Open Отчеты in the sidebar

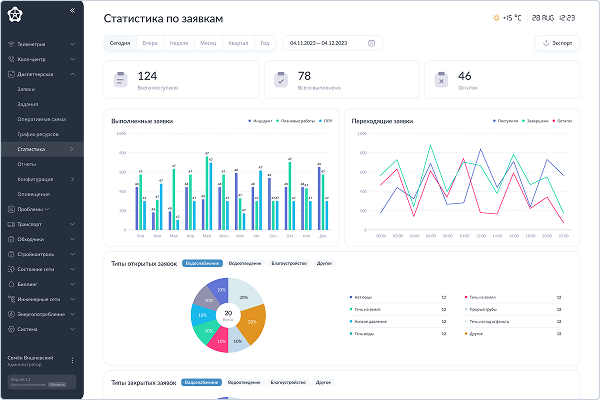click(x=27, y=164)
